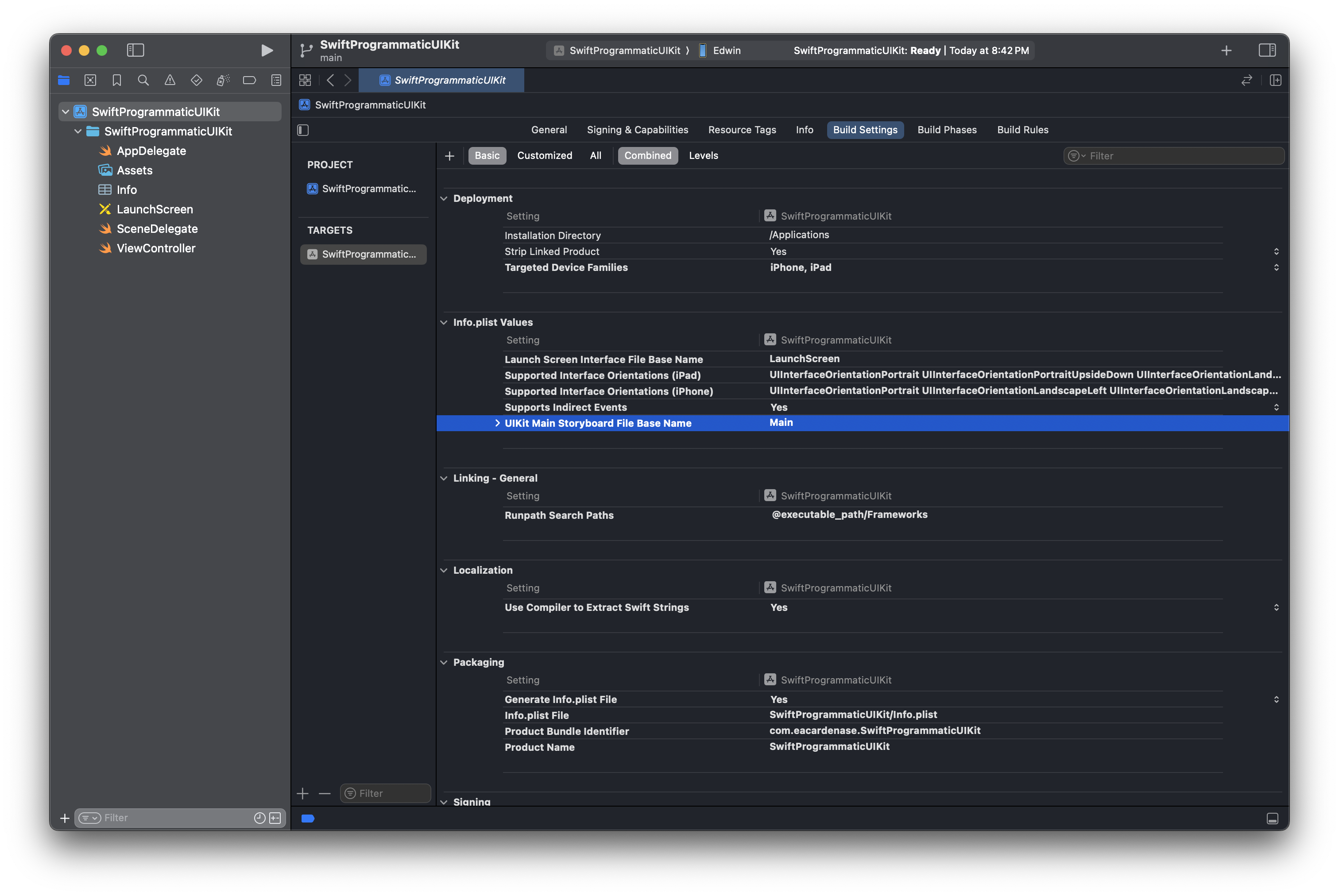Switch to the Build Phases tab
Screen dimensions: 1339x896
(946, 130)
